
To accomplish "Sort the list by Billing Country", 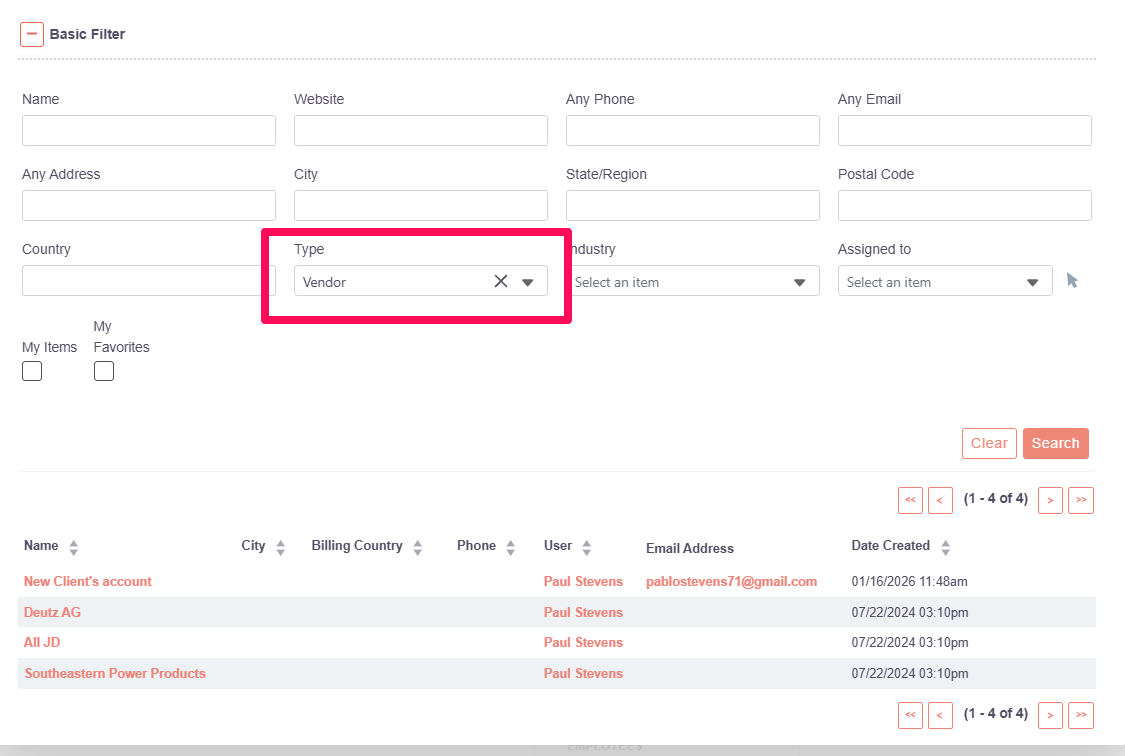I will coord(417,547).
